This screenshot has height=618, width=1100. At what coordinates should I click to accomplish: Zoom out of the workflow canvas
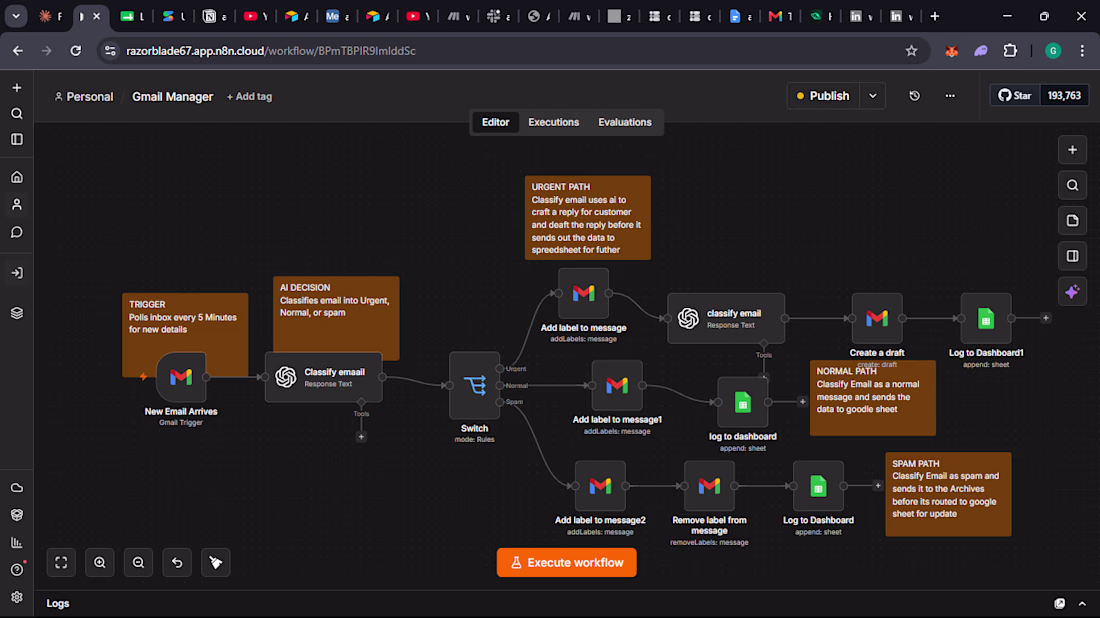tap(138, 563)
